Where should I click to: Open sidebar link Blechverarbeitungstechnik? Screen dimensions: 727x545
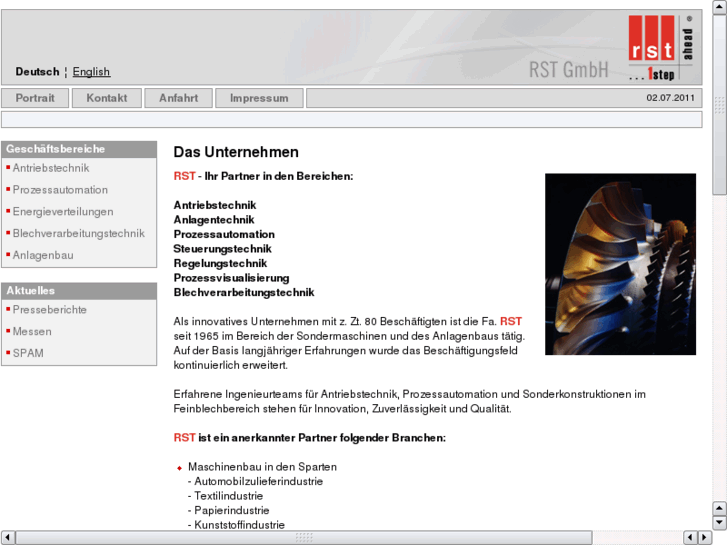[x=79, y=233]
